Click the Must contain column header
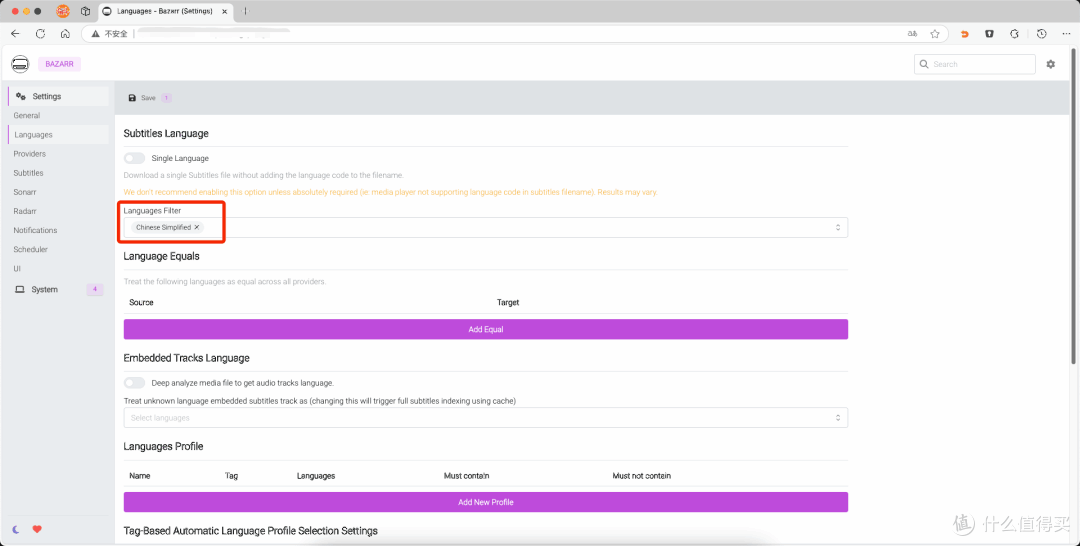1080x546 pixels. 466,476
